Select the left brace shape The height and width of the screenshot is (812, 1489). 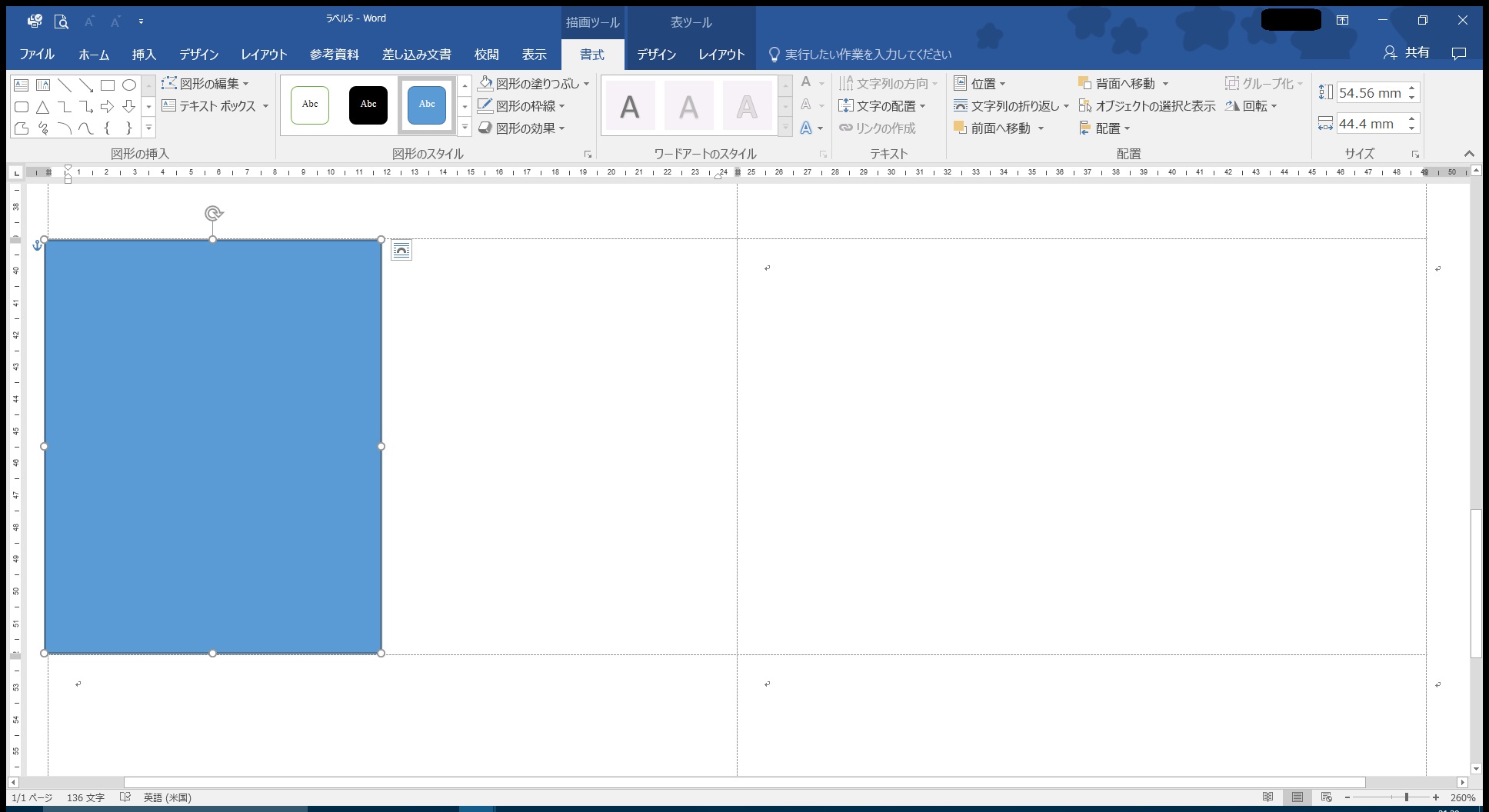coord(108,128)
